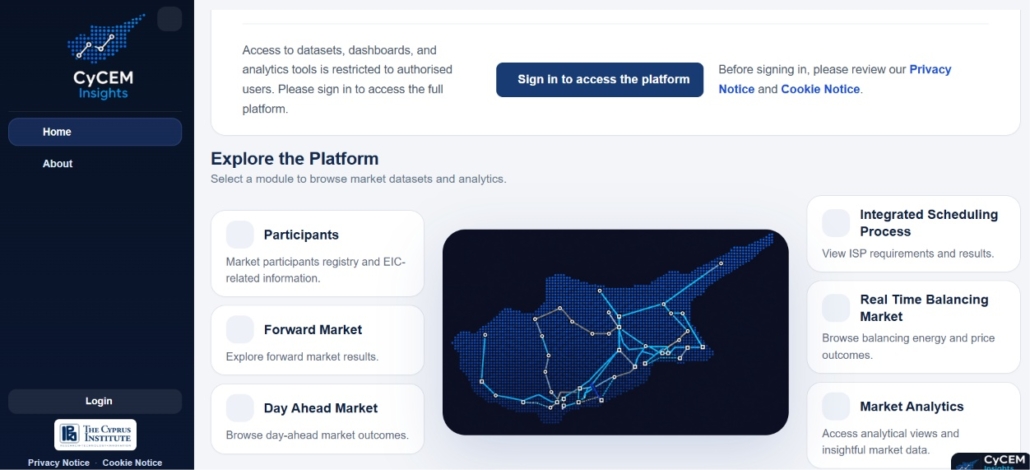Click The Cyprus Institute logo
Viewport: 1030px width, 470px height.
click(95, 435)
